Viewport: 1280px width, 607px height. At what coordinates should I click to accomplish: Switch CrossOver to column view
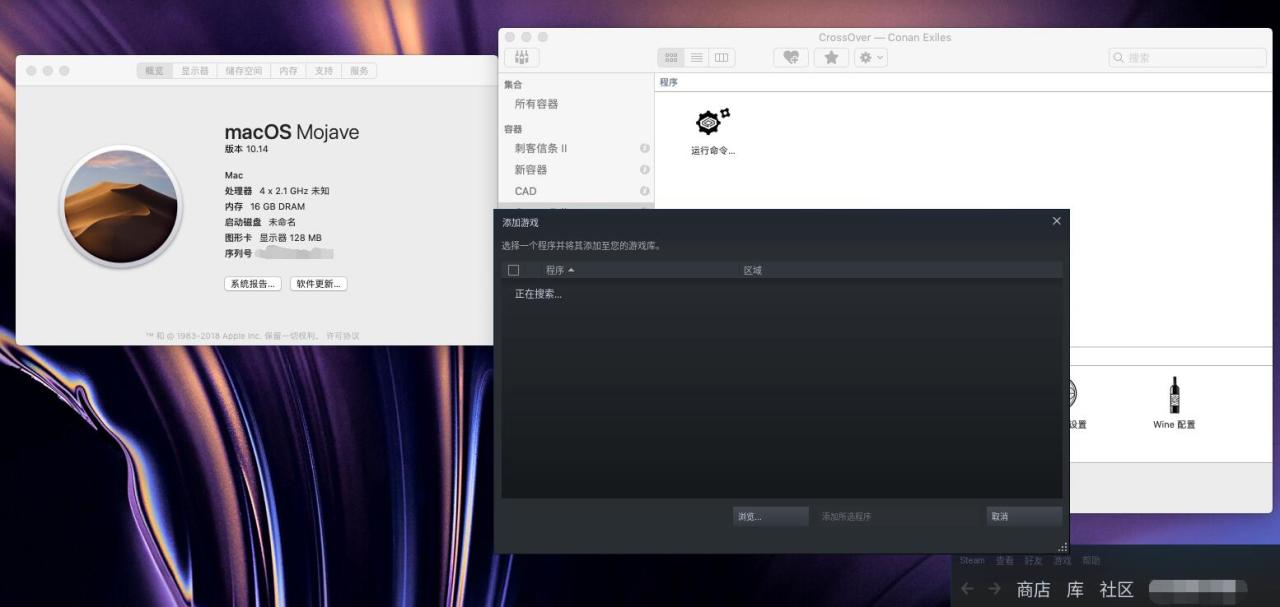point(722,58)
